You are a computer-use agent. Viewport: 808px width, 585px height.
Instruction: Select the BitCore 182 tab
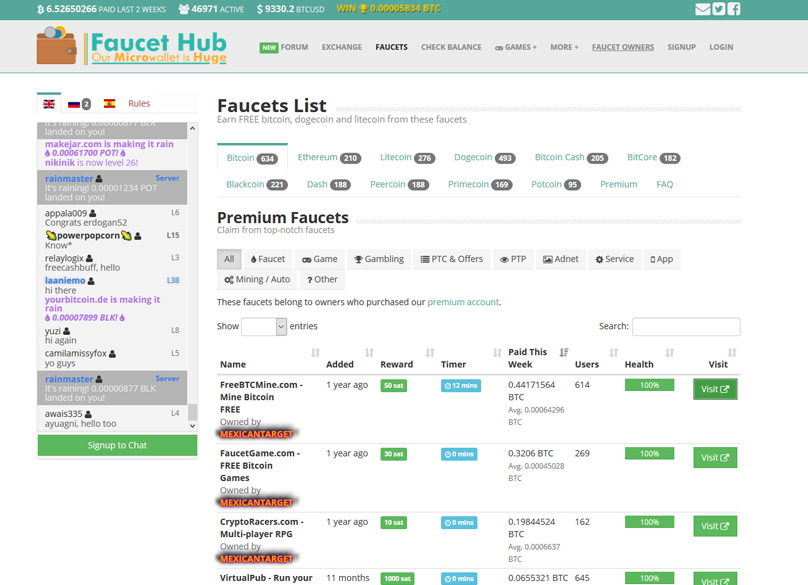(653, 158)
